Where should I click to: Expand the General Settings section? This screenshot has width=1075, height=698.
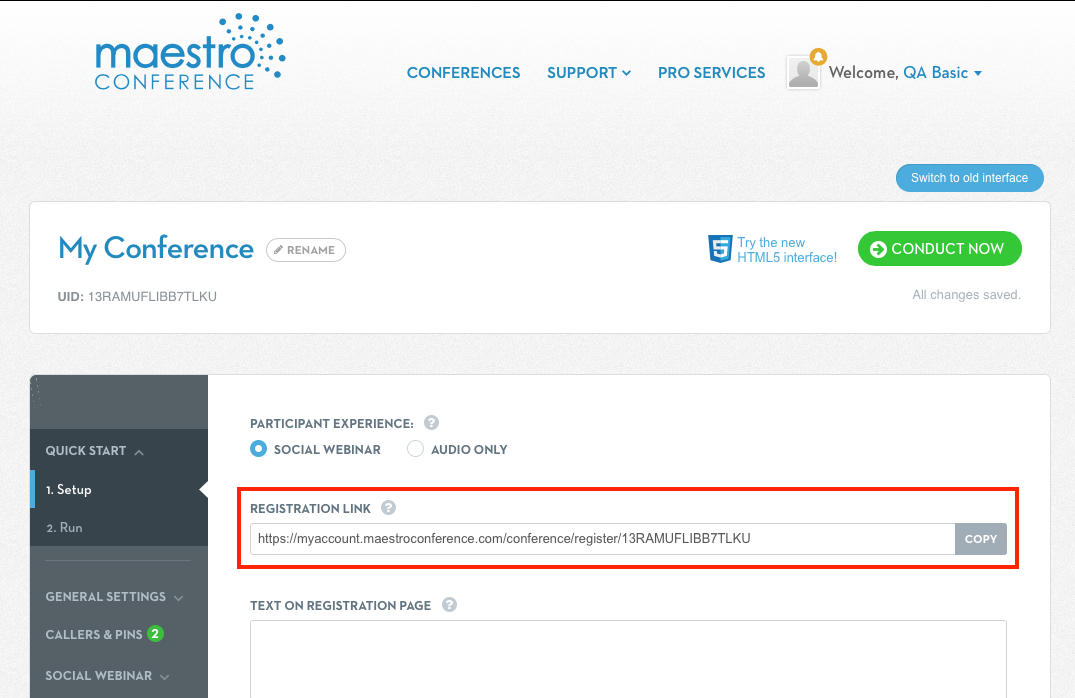[114, 597]
